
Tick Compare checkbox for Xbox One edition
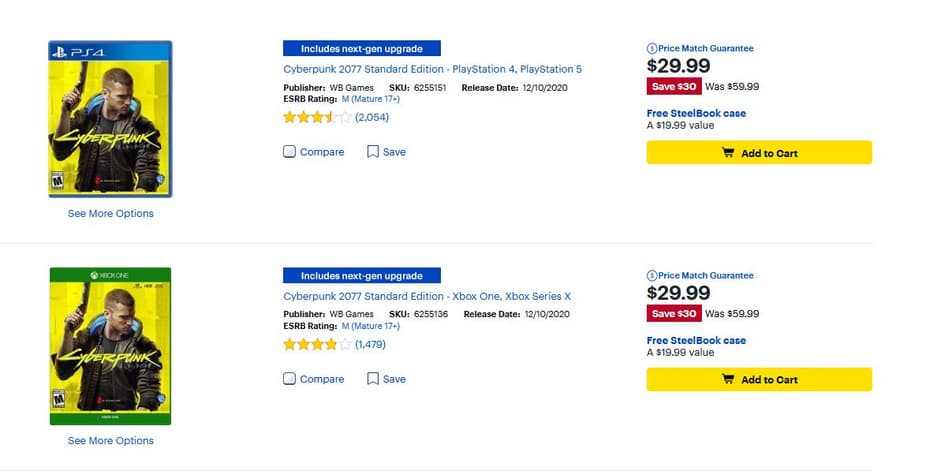(x=290, y=379)
